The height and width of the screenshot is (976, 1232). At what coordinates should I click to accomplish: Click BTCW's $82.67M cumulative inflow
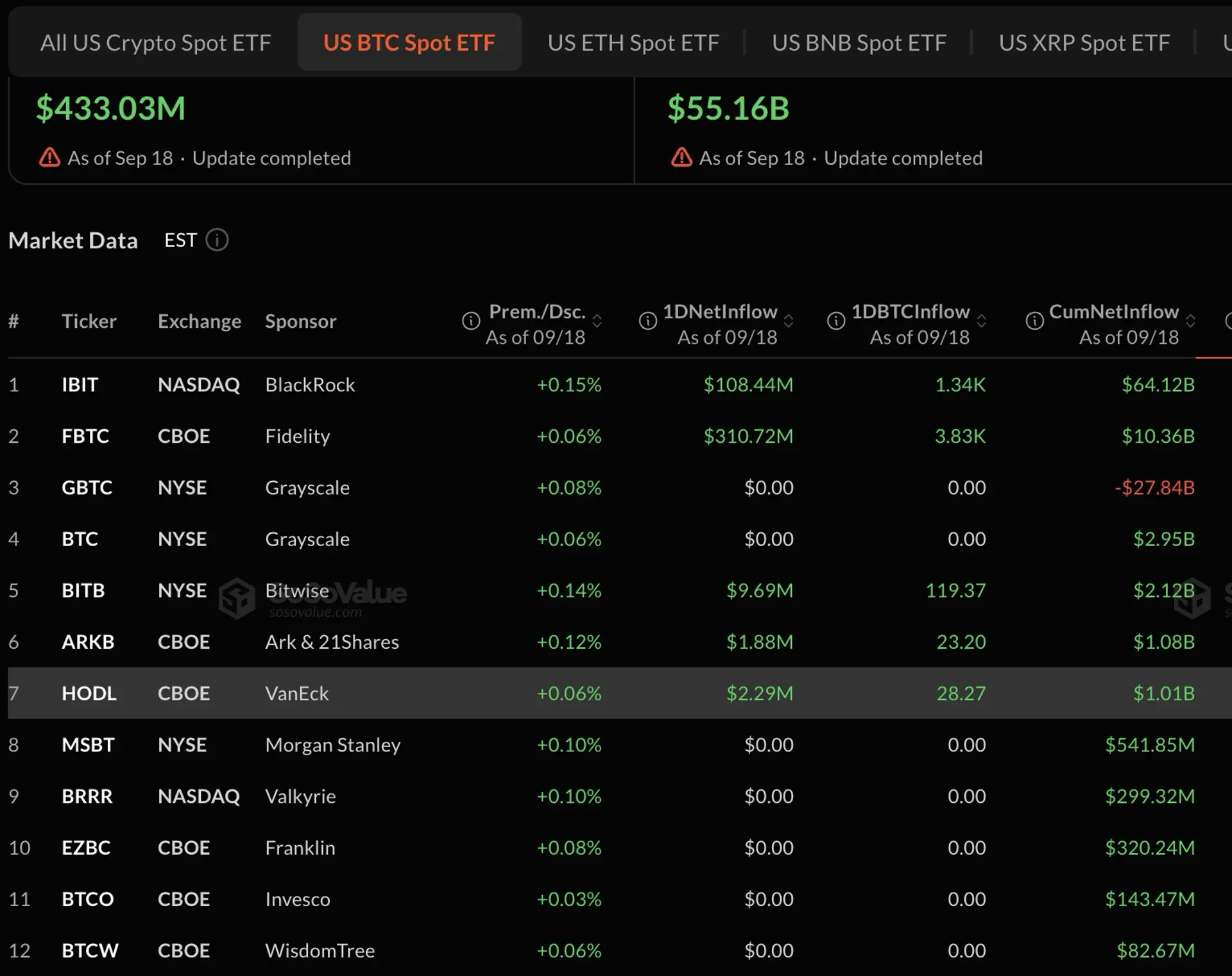(x=1156, y=950)
